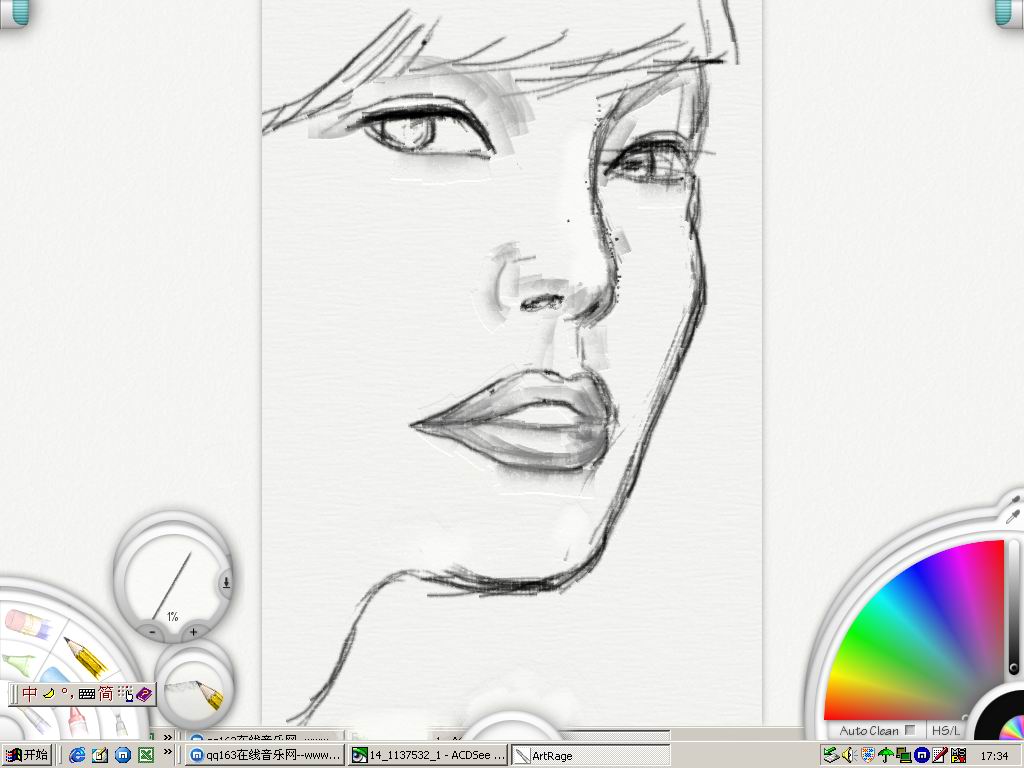This screenshot has height=768, width=1024.
Task: Choose the green felt pen tool
Action: [x=18, y=664]
